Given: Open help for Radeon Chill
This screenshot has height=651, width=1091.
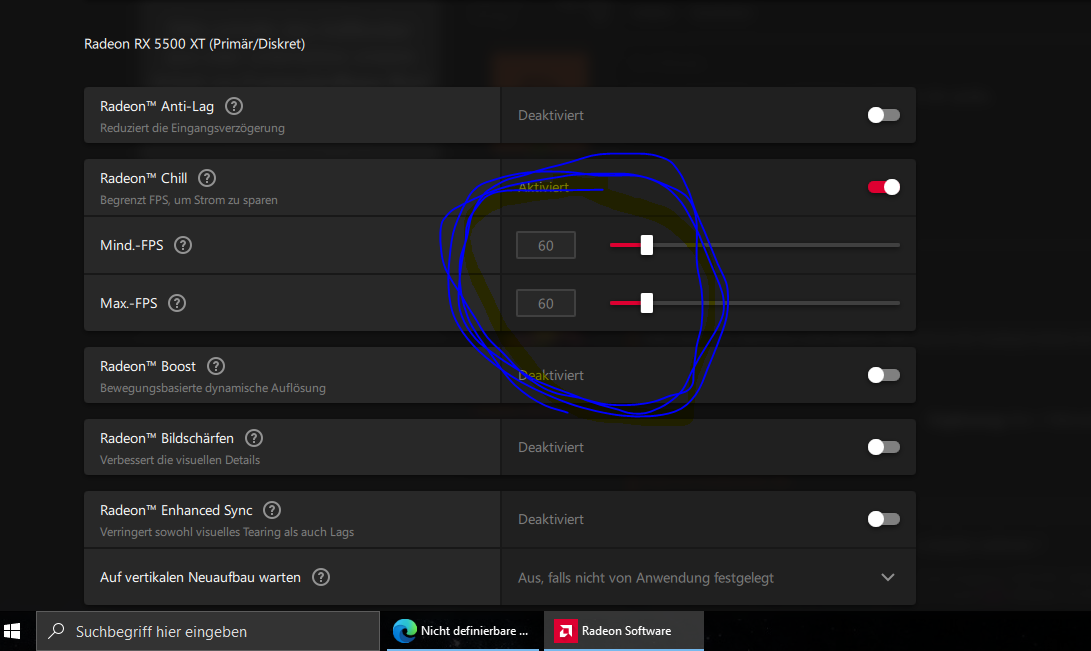Looking at the screenshot, I should 207,178.
